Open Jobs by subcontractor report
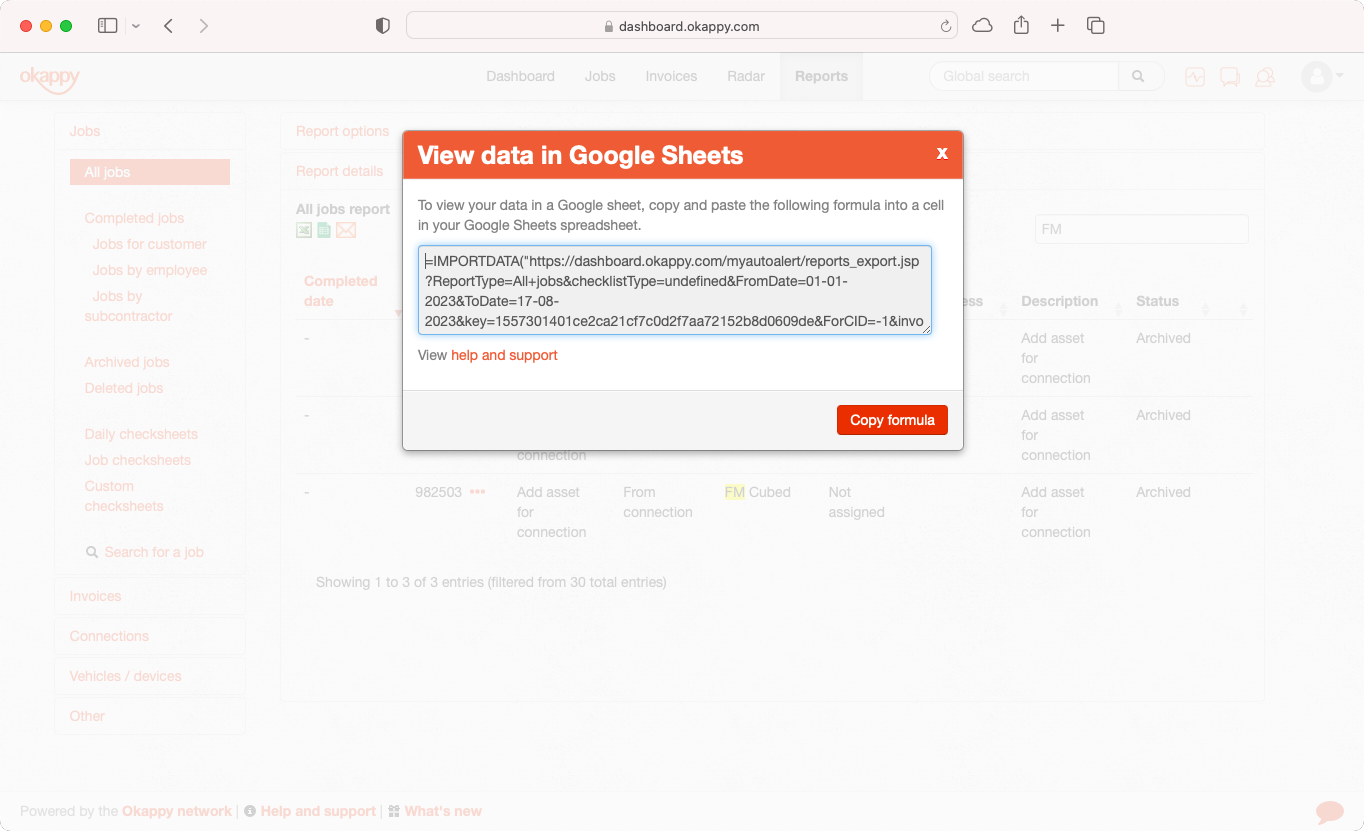Image resolution: width=1364 pixels, height=831 pixels. point(128,306)
